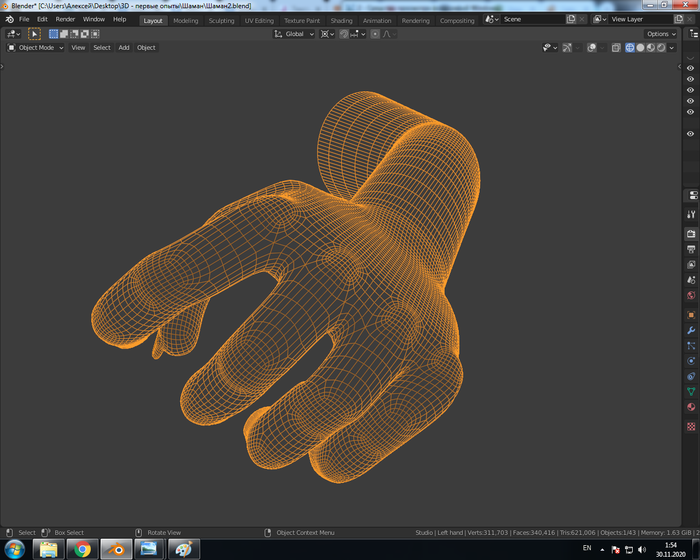Toggle visibility eye of third outliner item

pyautogui.click(x=690, y=90)
